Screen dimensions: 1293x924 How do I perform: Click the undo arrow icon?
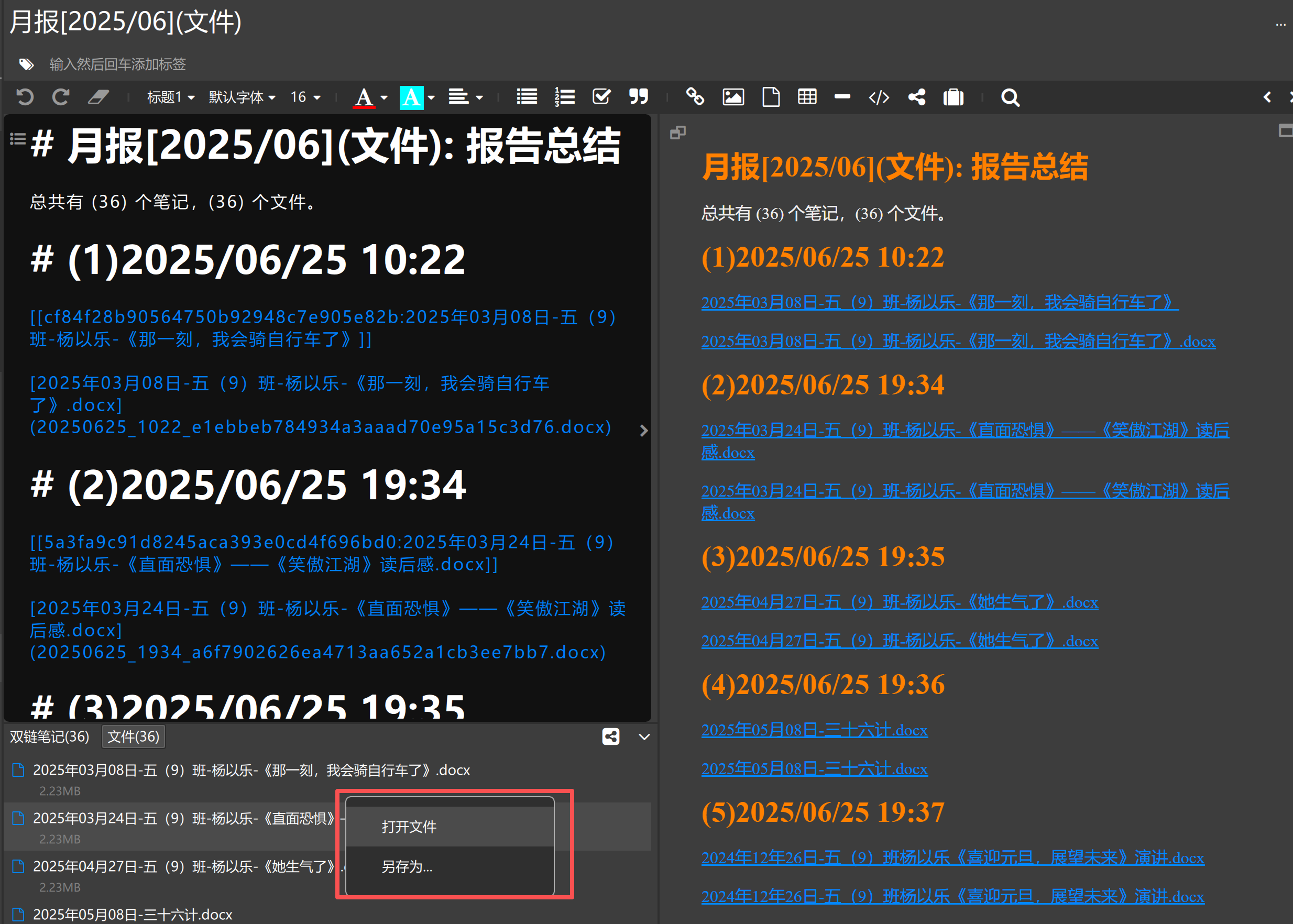tap(25, 97)
